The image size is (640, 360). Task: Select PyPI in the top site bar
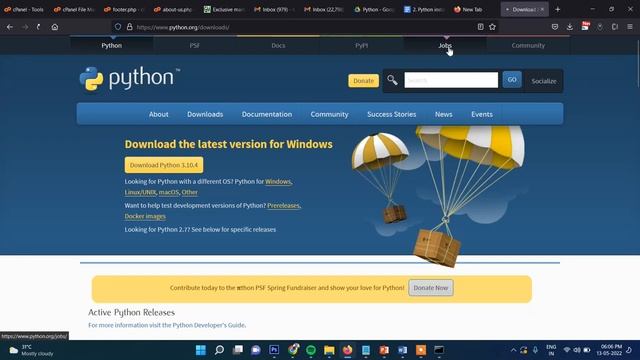coord(362,45)
